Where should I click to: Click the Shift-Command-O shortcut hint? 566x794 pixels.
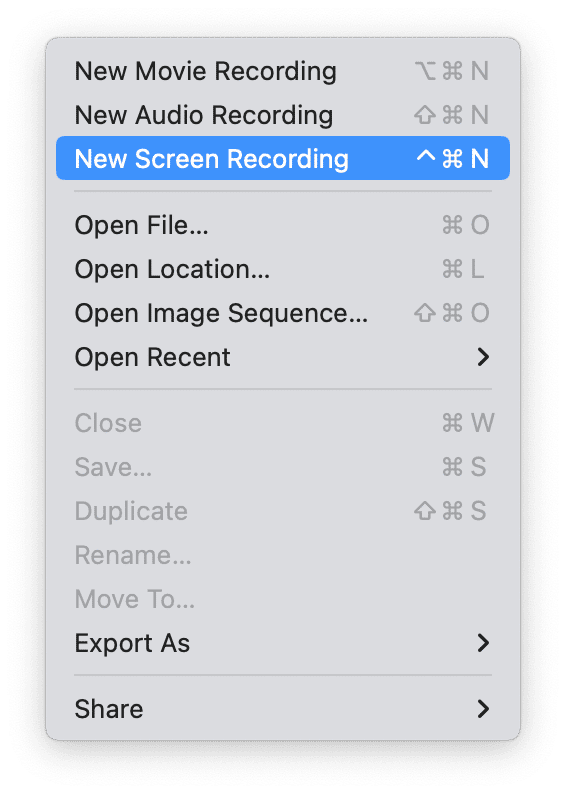452,313
